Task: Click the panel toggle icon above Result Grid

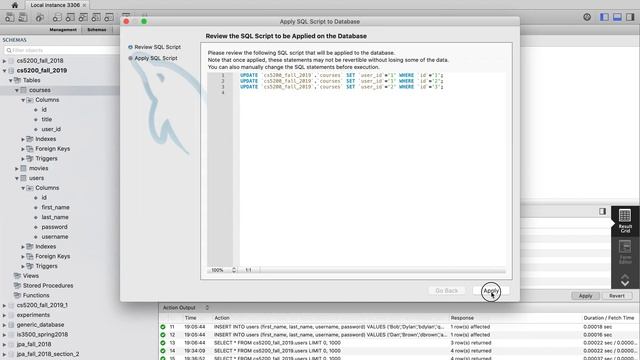Action: 602,211
